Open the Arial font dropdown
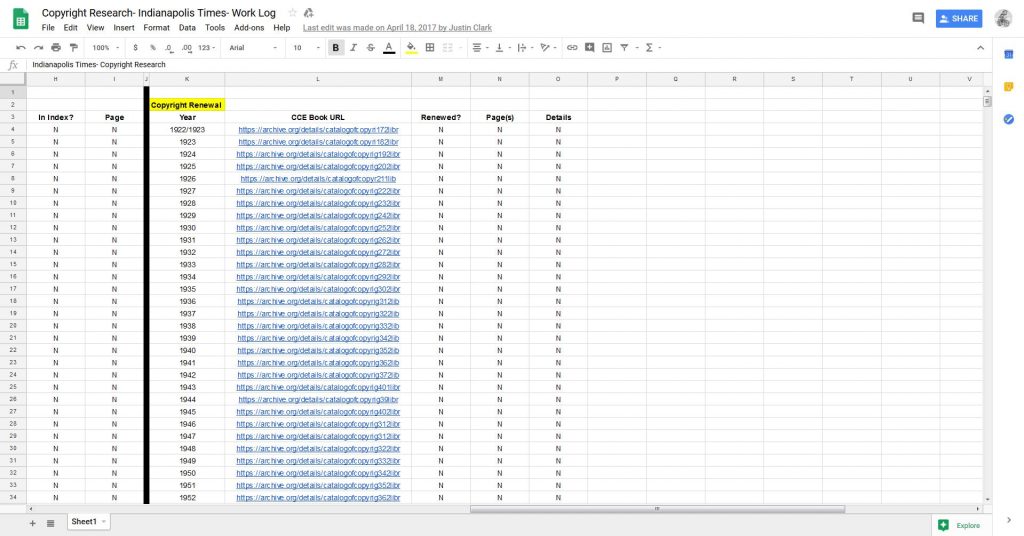The width and height of the screenshot is (1024, 536). click(253, 48)
